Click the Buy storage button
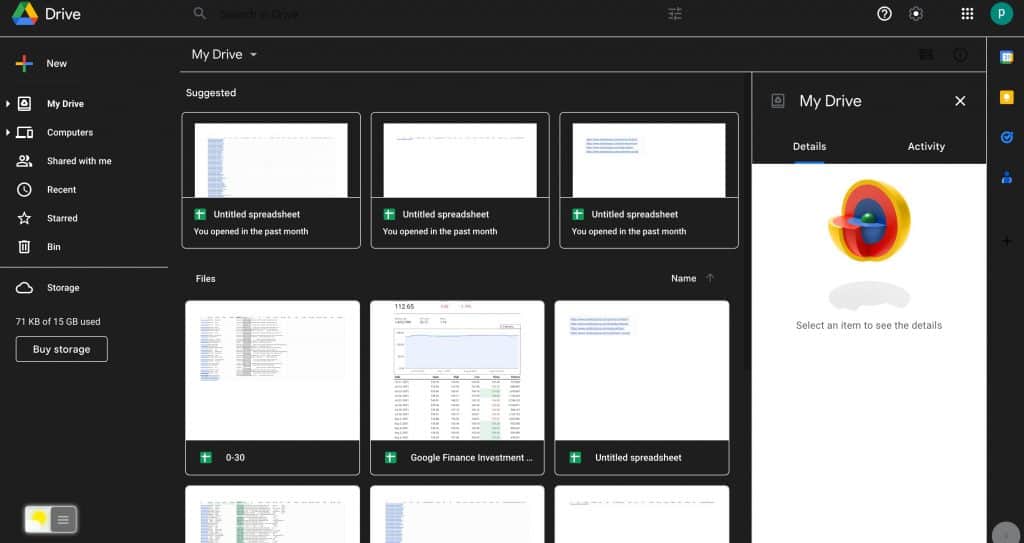The width and height of the screenshot is (1024, 543). tap(61, 349)
